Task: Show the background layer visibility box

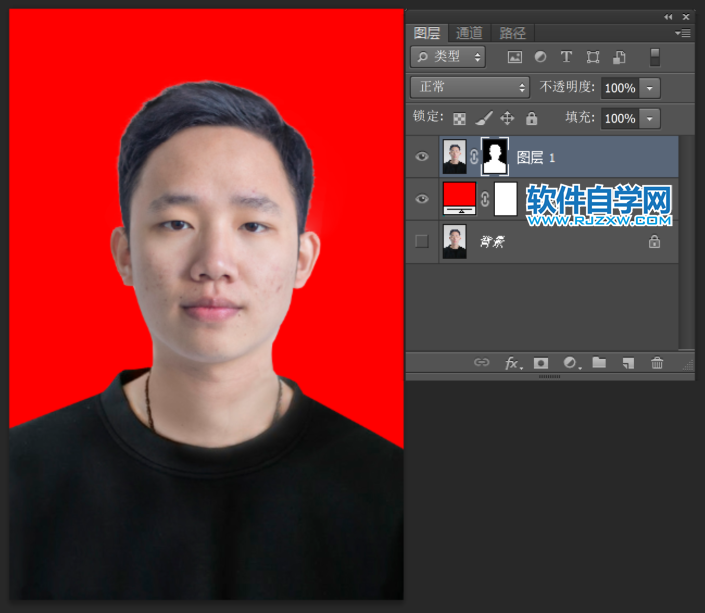Action: pyautogui.click(x=422, y=242)
